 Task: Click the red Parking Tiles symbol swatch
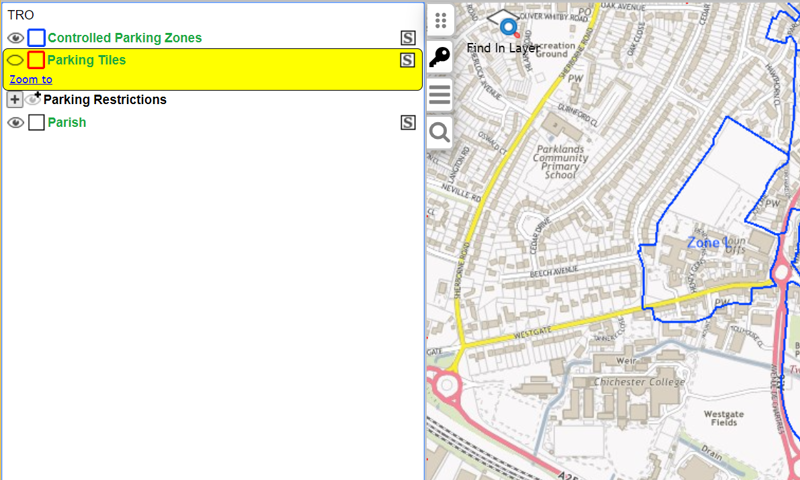[x=36, y=60]
